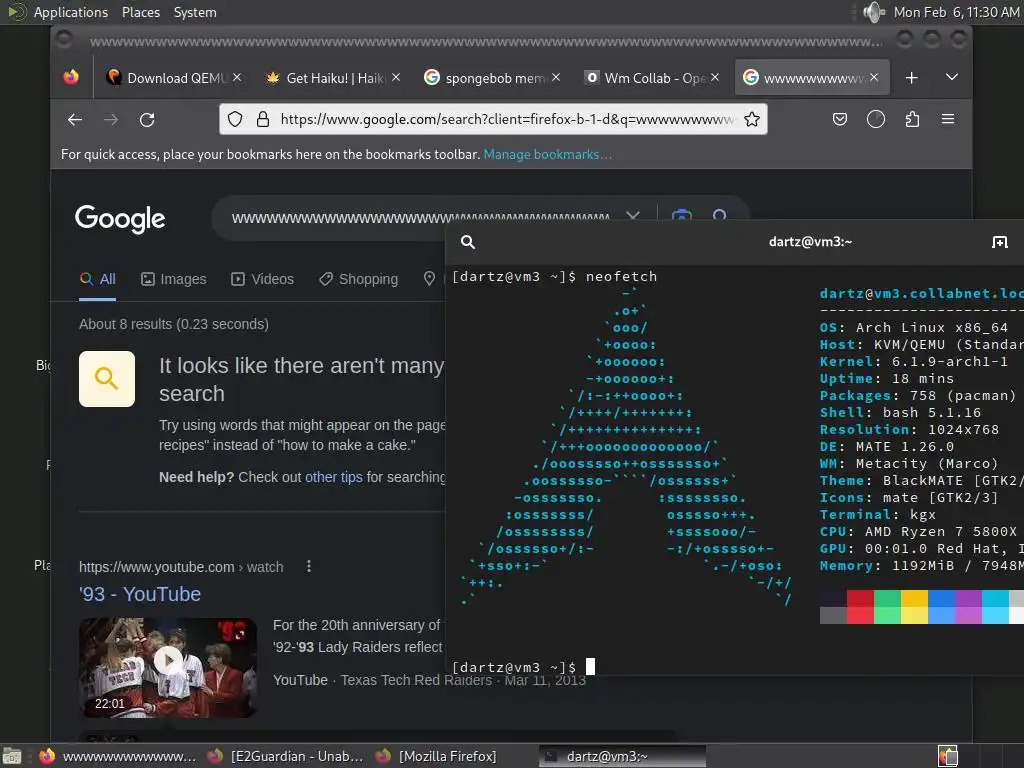
Task: Click the Kernel: 6.1.9-arch1-1 line
Action: pyautogui.click(x=914, y=362)
